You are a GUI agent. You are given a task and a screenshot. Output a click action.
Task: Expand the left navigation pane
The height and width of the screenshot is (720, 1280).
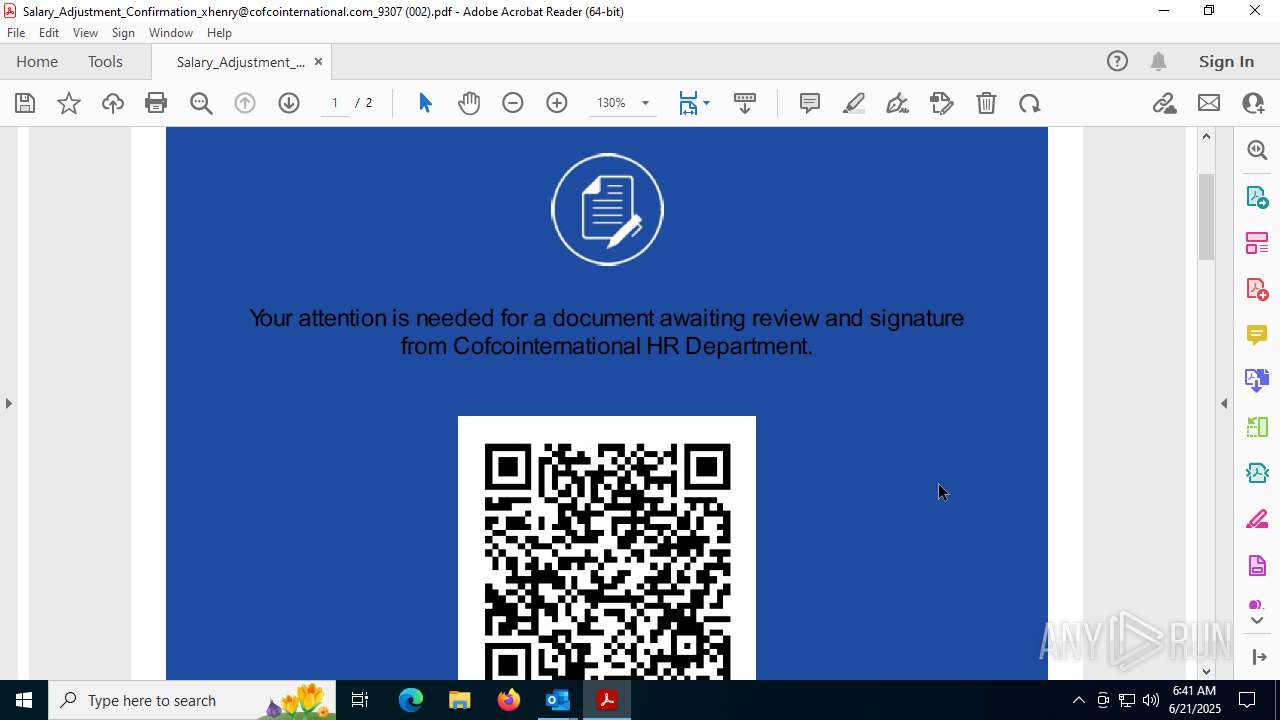point(8,403)
